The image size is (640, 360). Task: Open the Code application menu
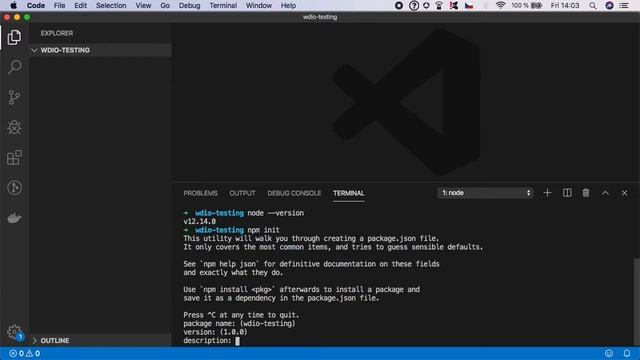(36, 6)
